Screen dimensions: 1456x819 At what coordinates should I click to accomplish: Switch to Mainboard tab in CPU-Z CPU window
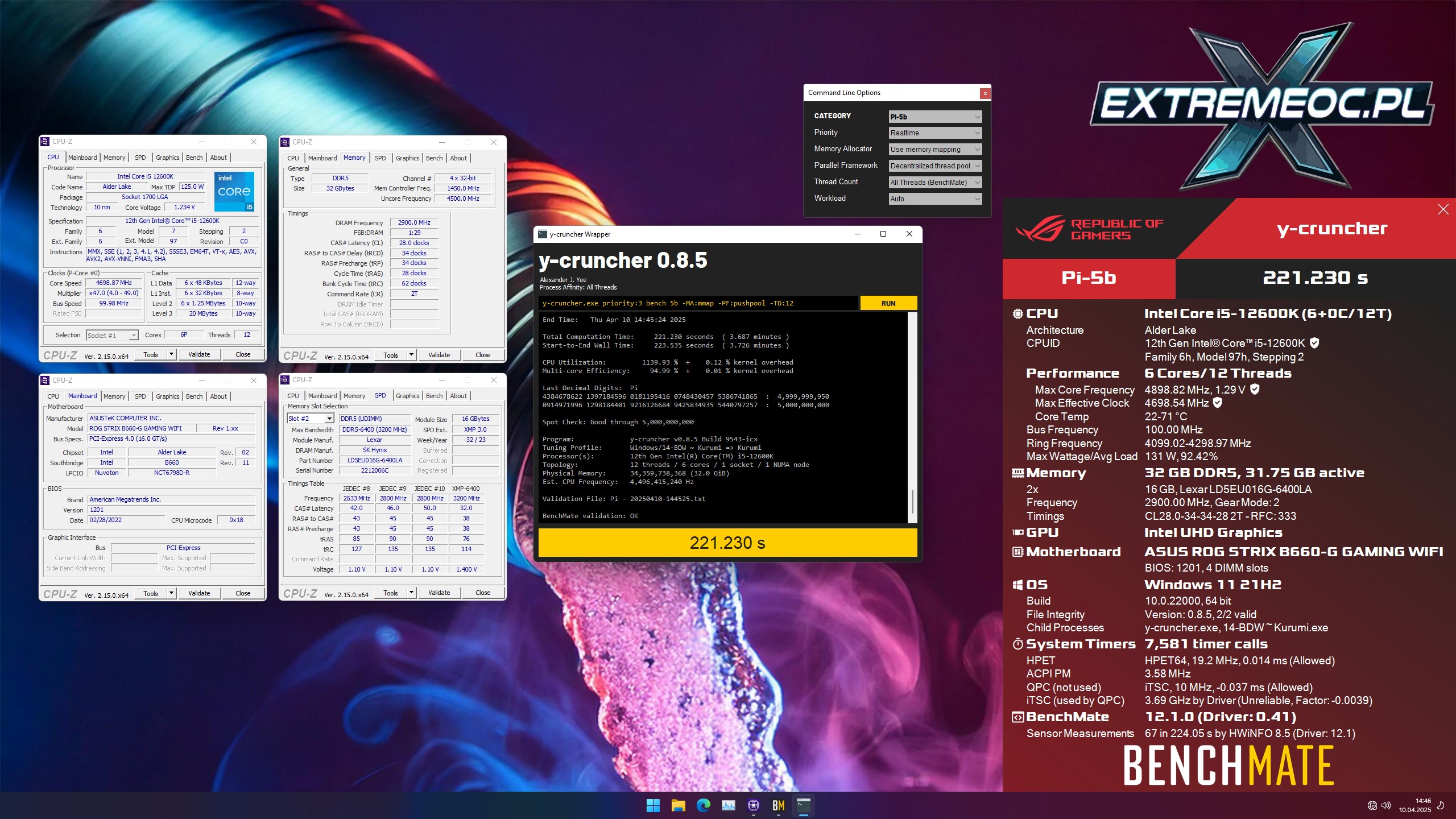[82, 158]
